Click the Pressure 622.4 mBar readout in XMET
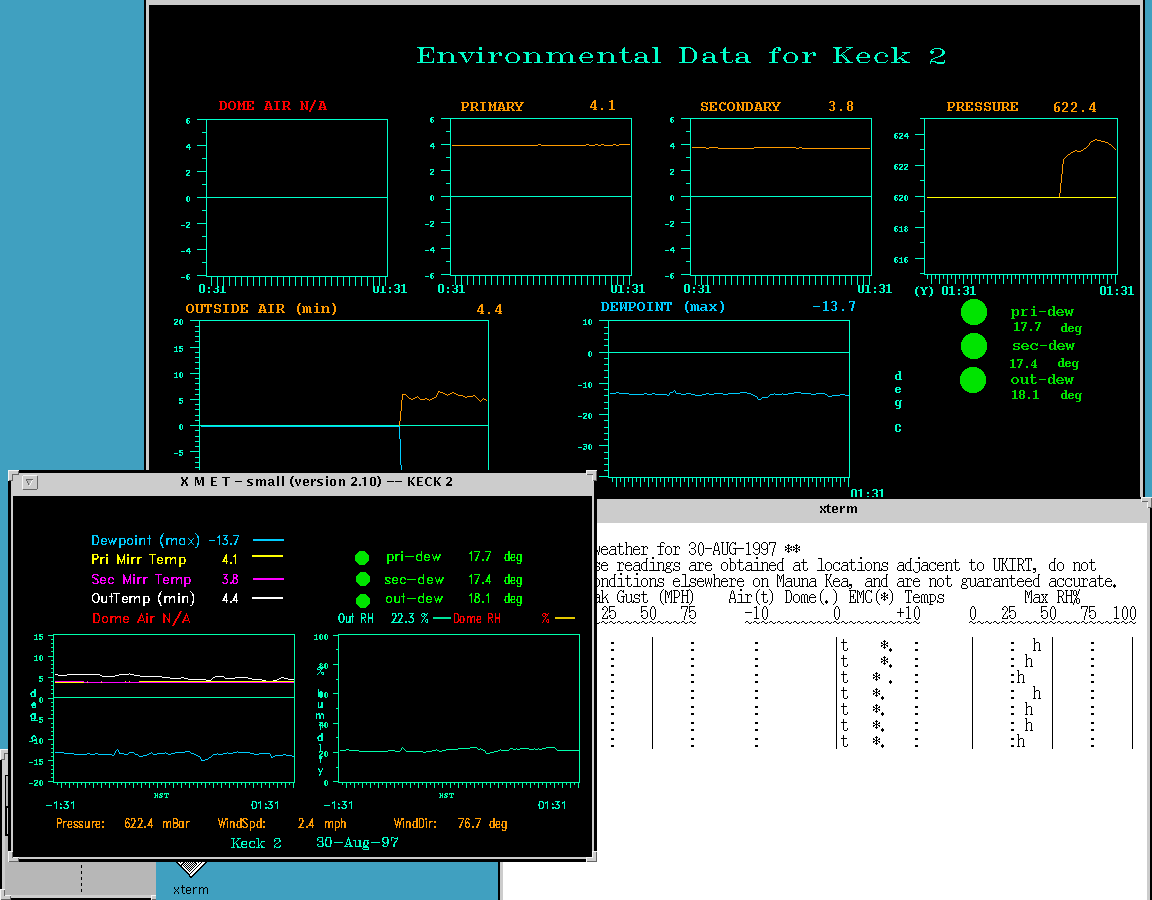 (123, 824)
